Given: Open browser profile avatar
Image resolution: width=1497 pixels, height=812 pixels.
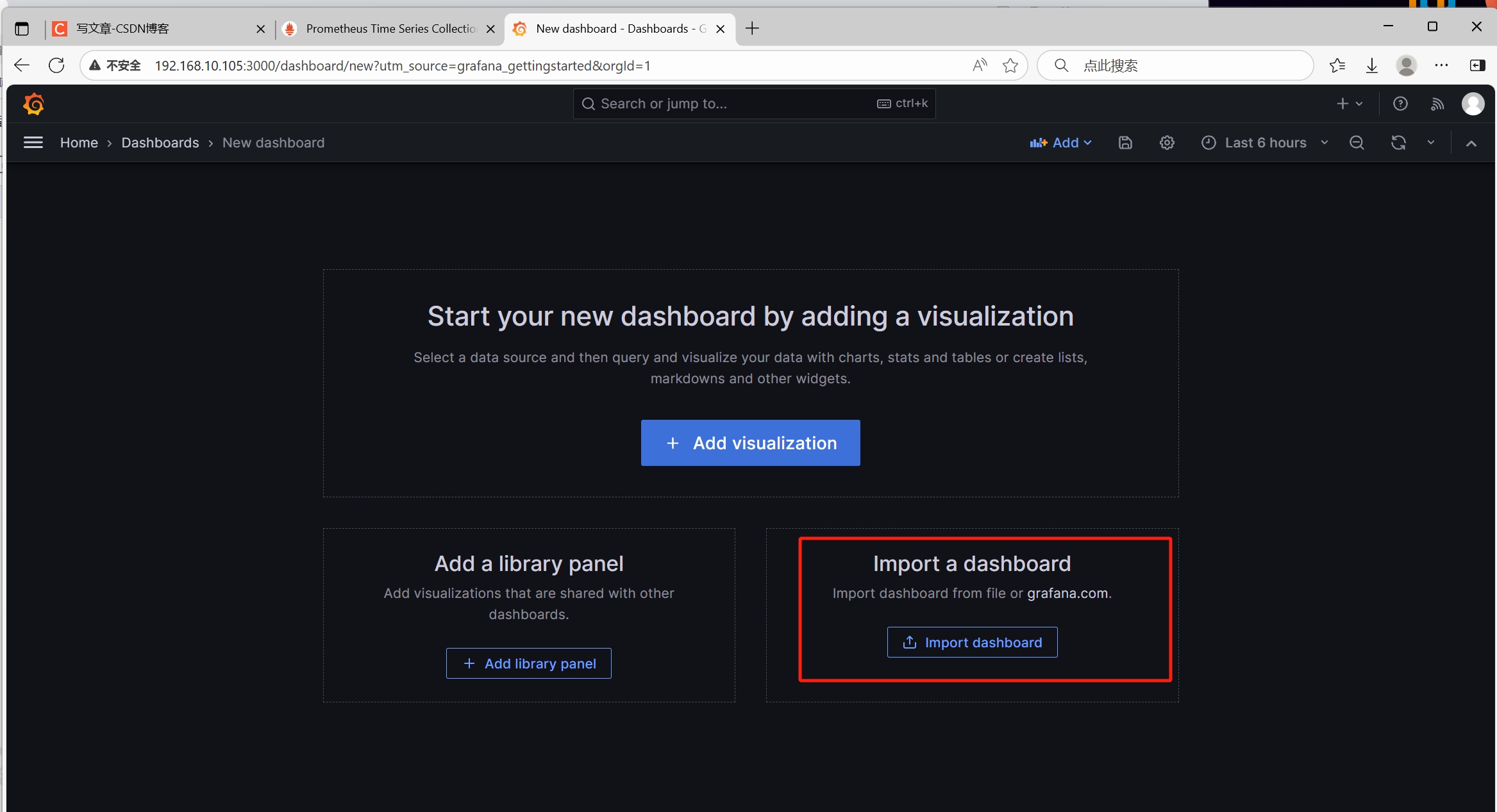Looking at the screenshot, I should click(x=1407, y=65).
